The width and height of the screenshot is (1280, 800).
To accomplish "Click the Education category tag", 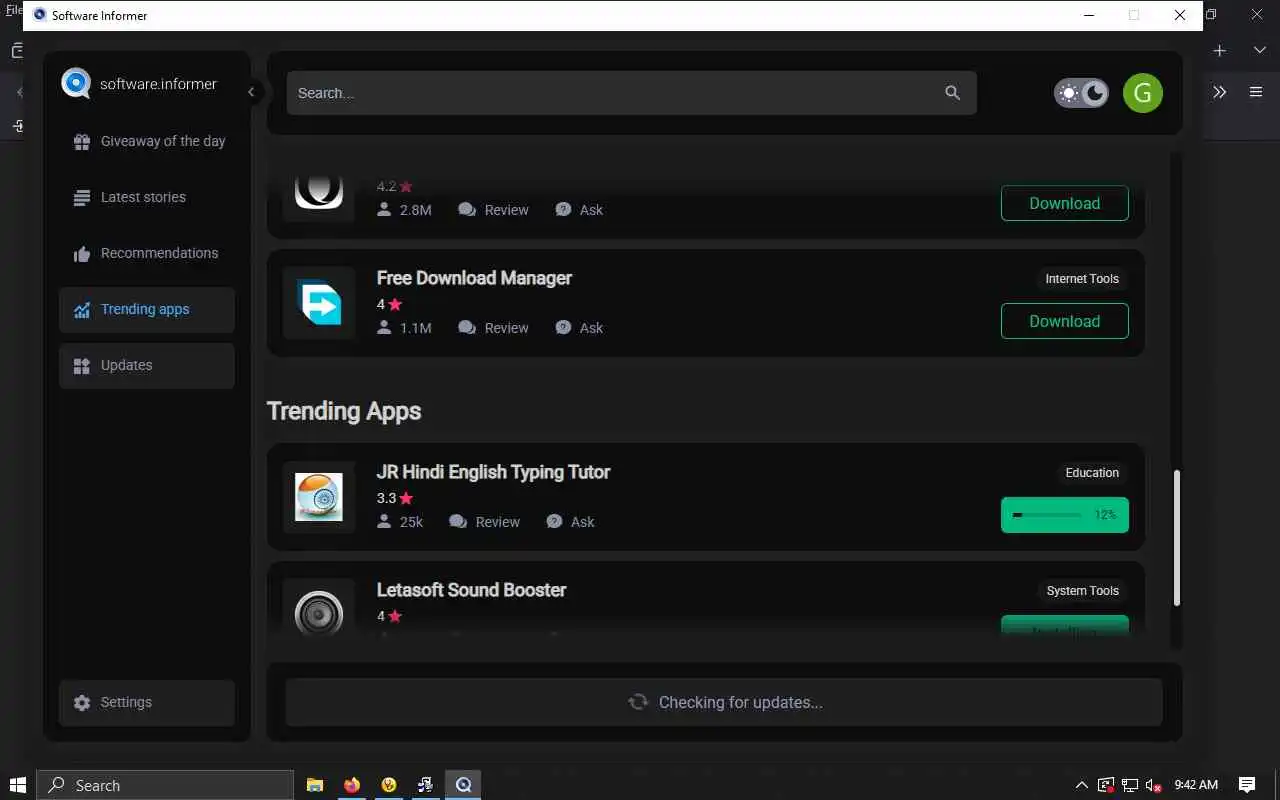I will point(1092,473).
